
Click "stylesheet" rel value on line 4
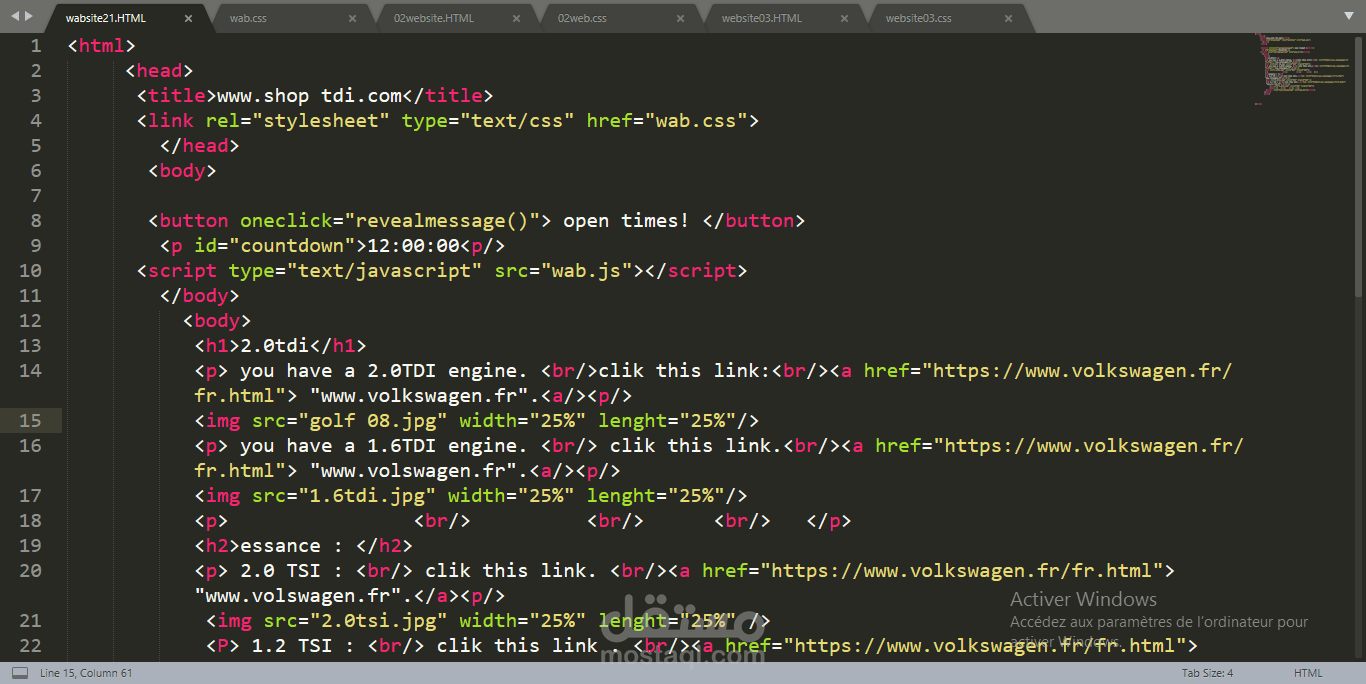321,121
